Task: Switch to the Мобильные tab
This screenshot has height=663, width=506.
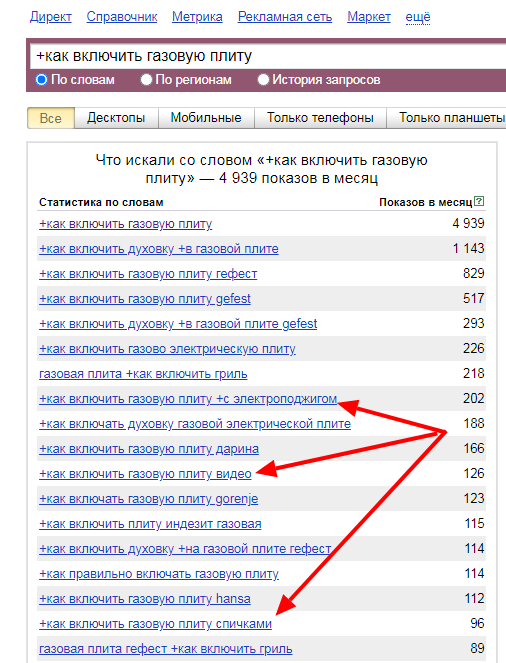Action: pos(206,118)
